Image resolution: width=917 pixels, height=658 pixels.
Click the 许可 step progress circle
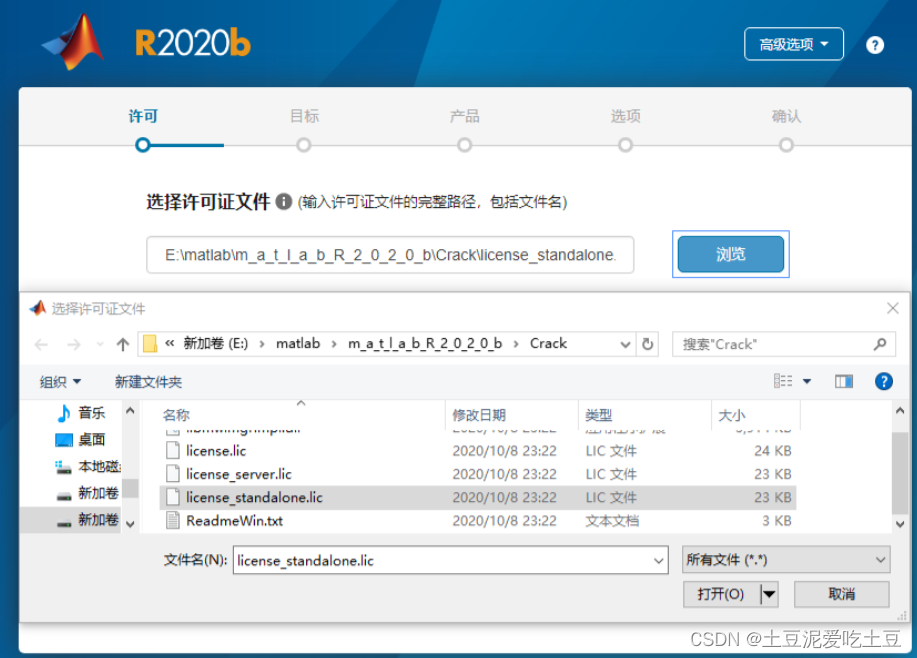(143, 145)
